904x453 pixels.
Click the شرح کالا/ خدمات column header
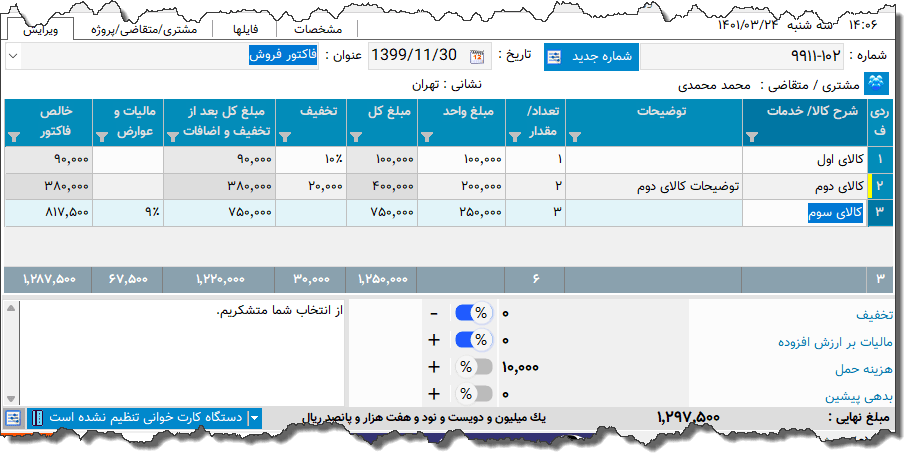(805, 122)
